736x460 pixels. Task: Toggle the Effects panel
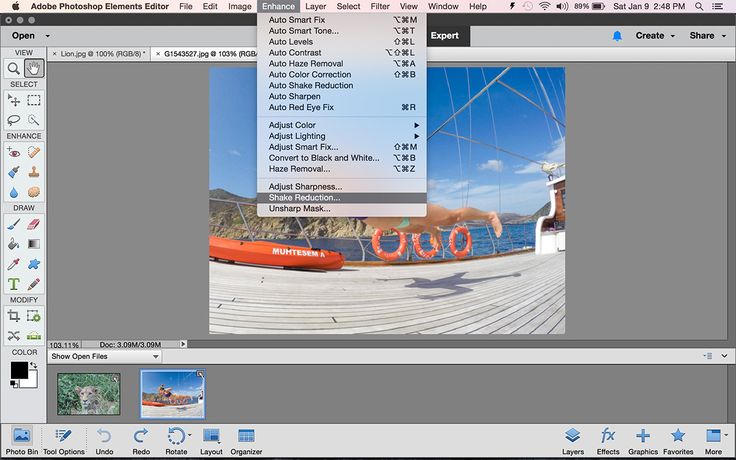point(608,441)
